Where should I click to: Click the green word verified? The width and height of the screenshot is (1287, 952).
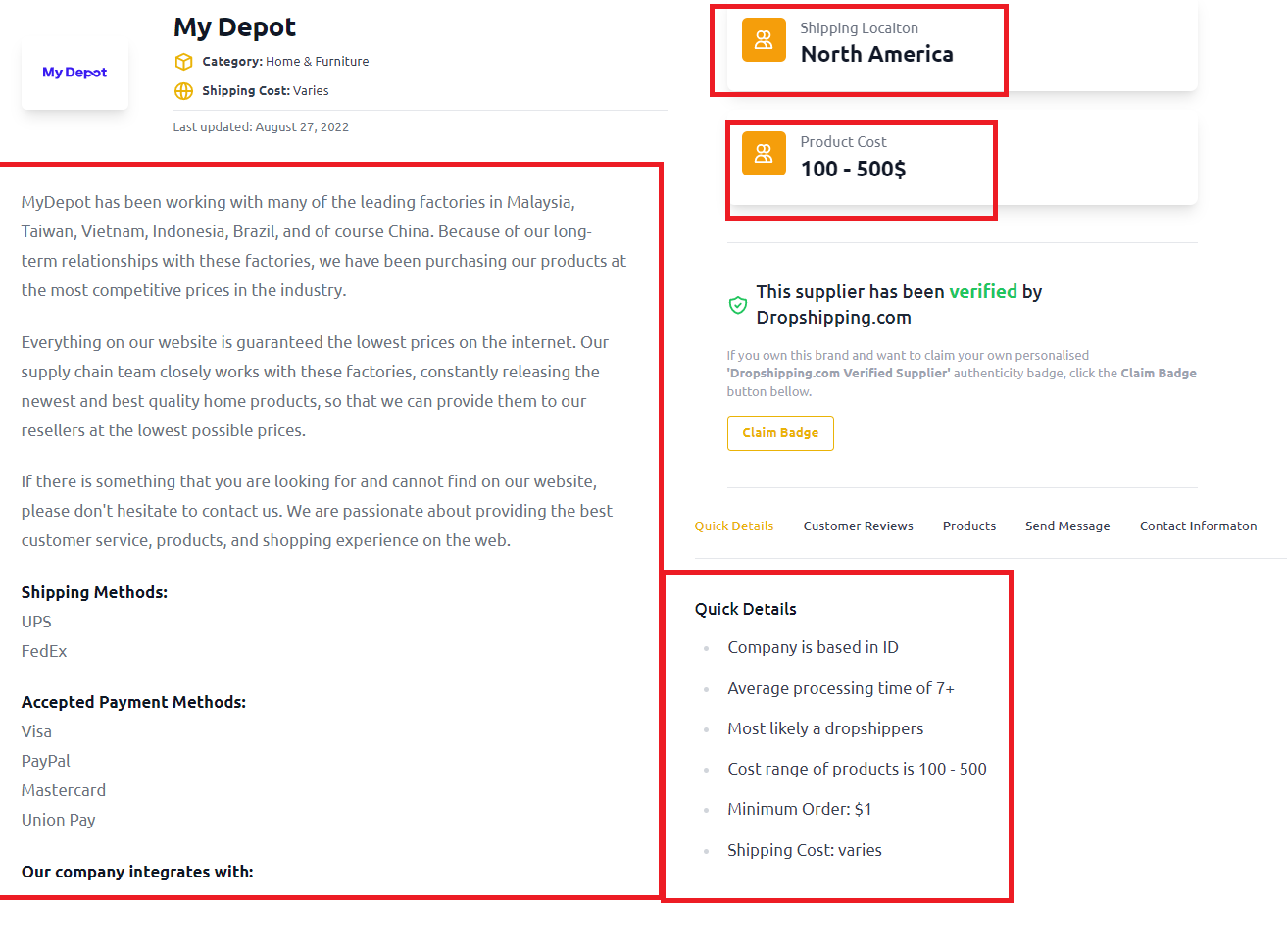(983, 292)
